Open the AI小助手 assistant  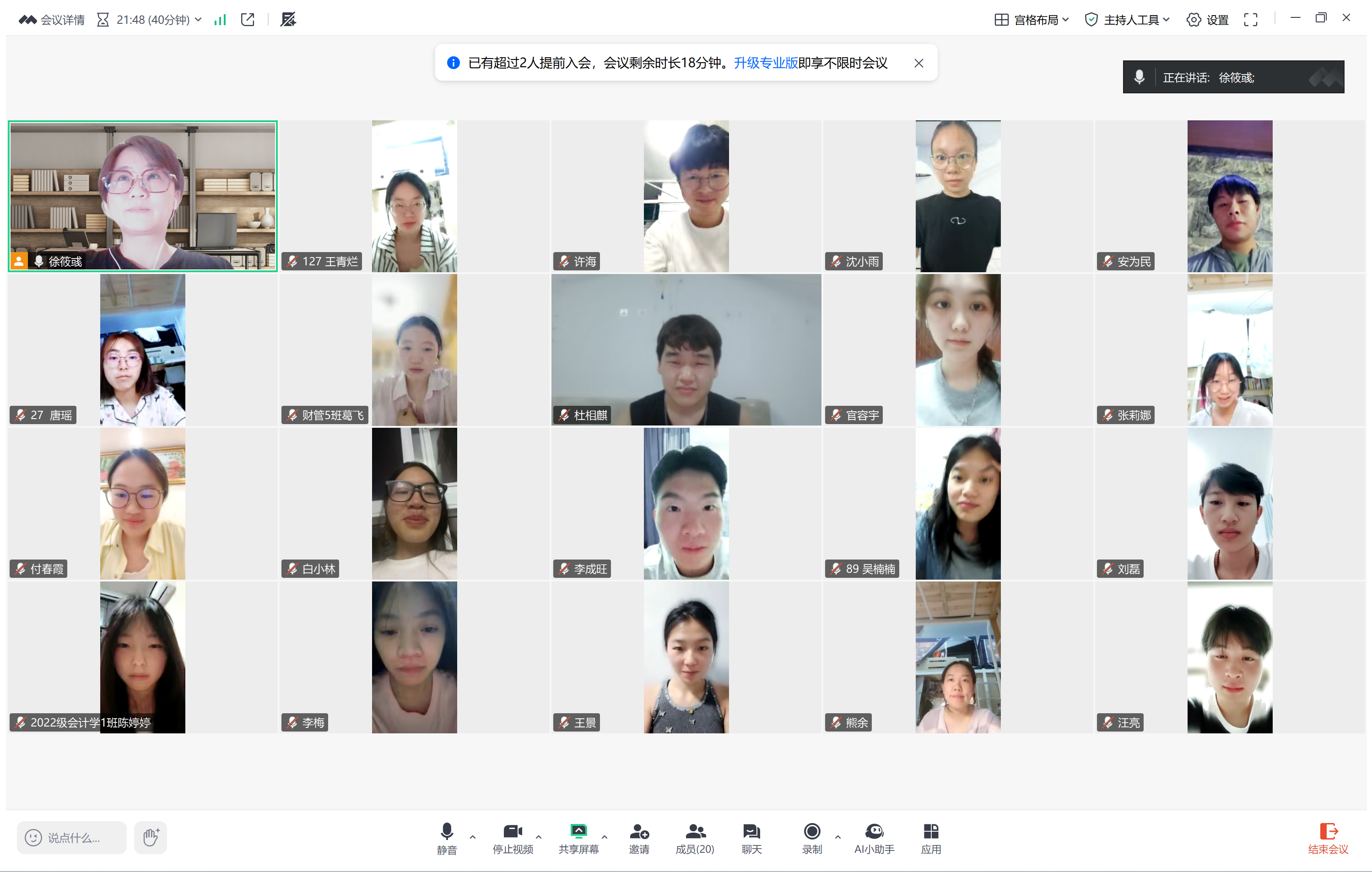click(x=874, y=837)
